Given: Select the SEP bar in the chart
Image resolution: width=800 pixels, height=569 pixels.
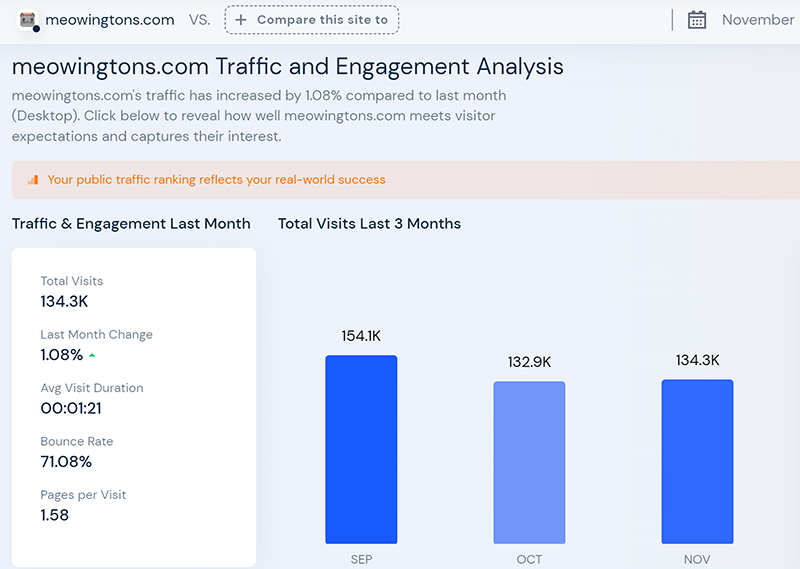Looking at the screenshot, I should (x=361, y=449).
